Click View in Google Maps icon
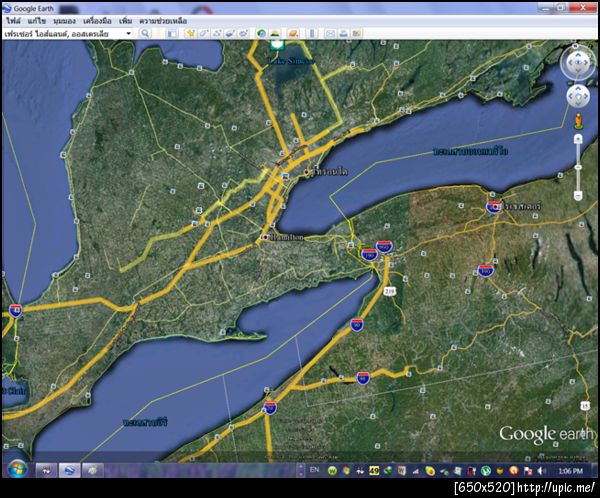Viewport: 600px width, 498px height. [x=357, y=34]
